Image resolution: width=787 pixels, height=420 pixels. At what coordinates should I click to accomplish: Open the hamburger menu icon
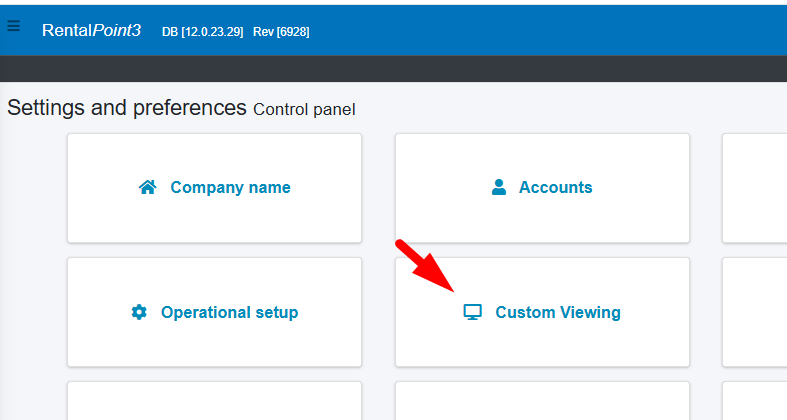(x=13, y=27)
